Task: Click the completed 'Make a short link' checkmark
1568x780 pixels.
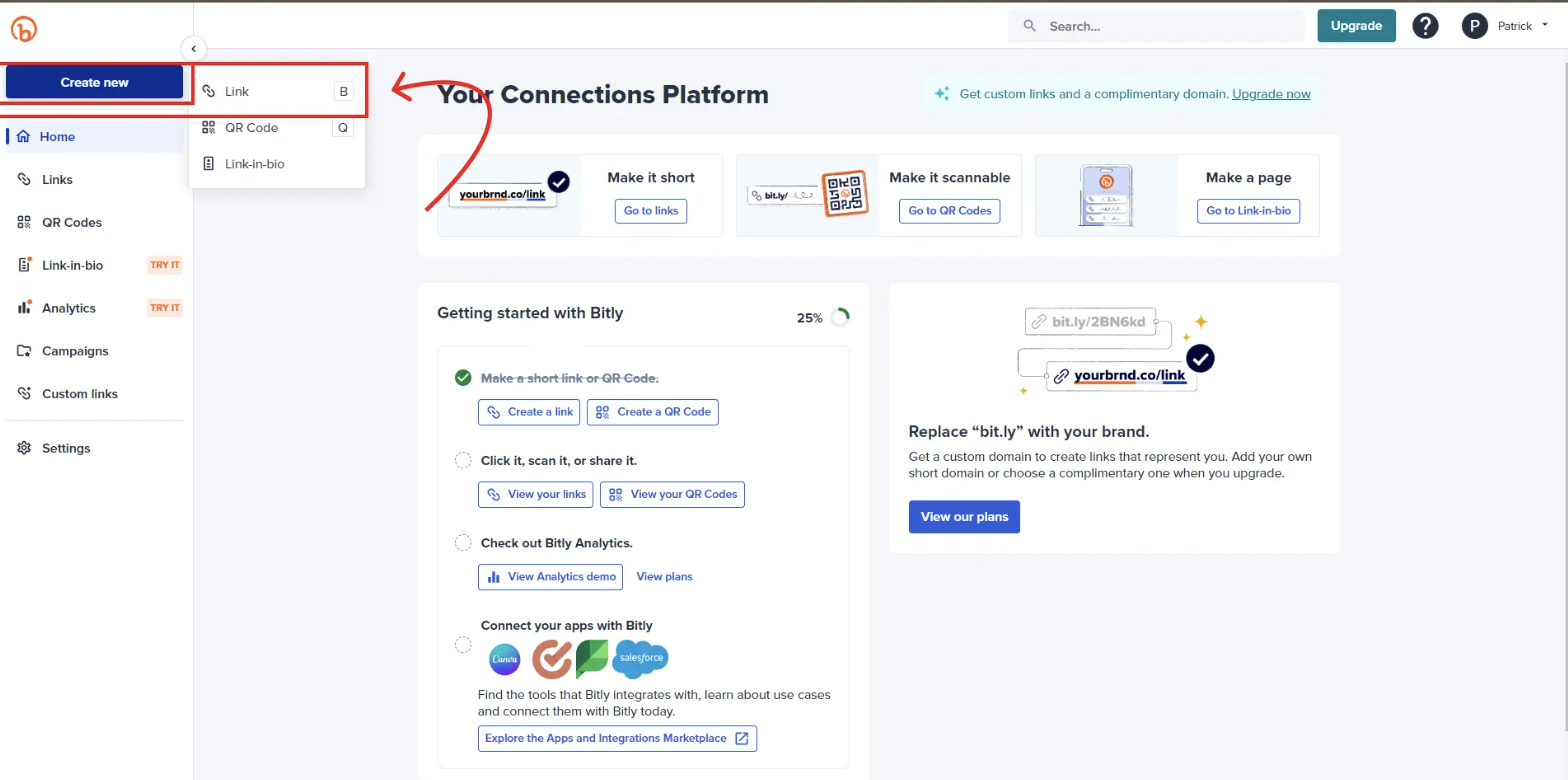Action: click(463, 377)
